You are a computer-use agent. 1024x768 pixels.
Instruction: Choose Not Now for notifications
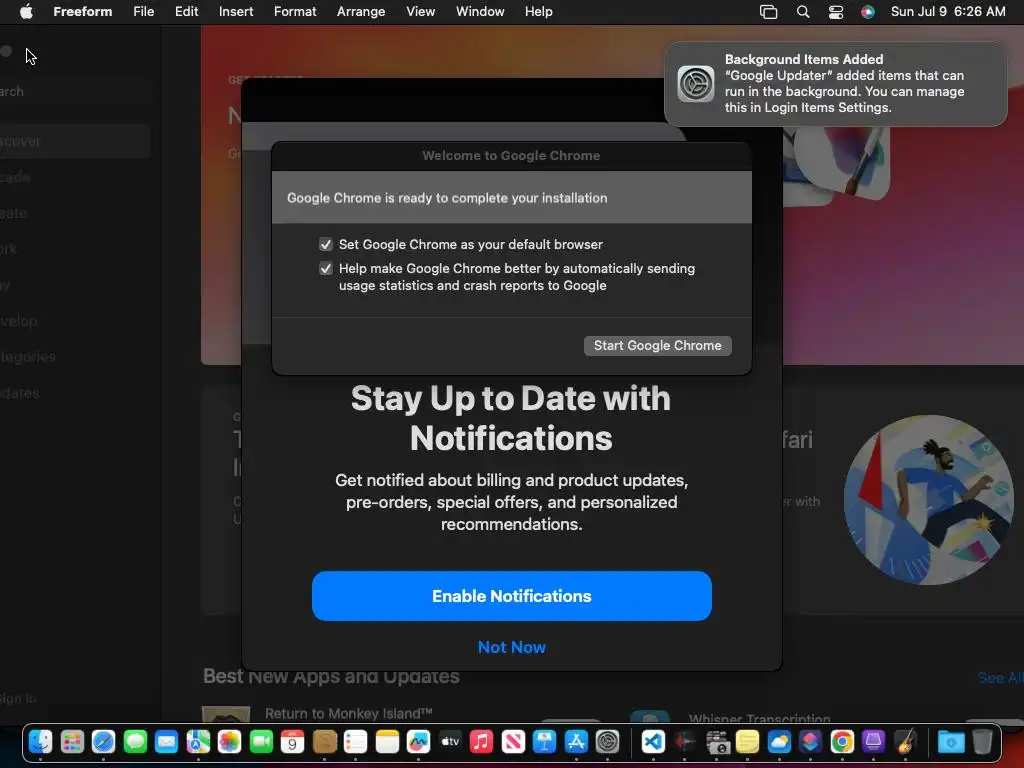(511, 647)
